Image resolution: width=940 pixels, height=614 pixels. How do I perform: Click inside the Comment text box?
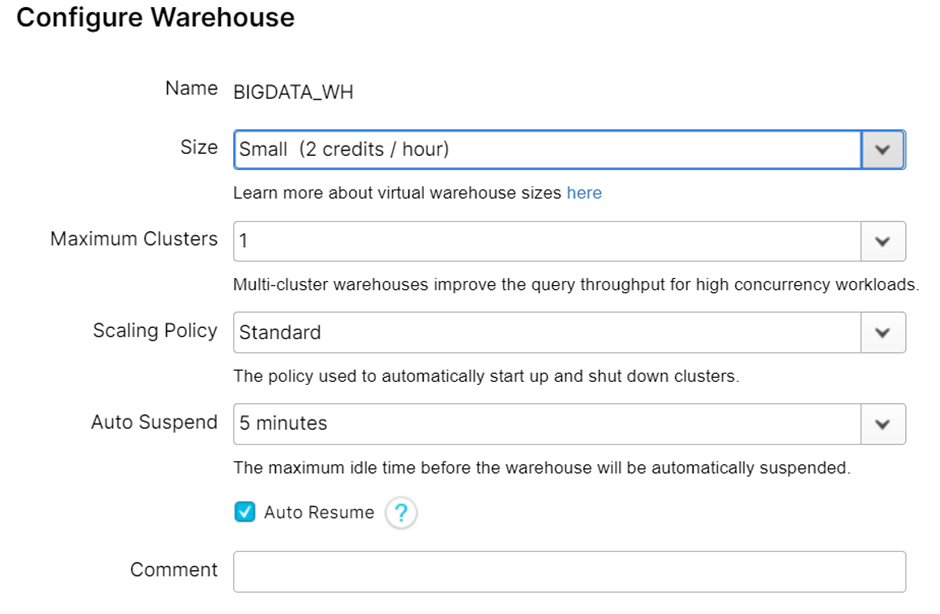click(x=568, y=571)
